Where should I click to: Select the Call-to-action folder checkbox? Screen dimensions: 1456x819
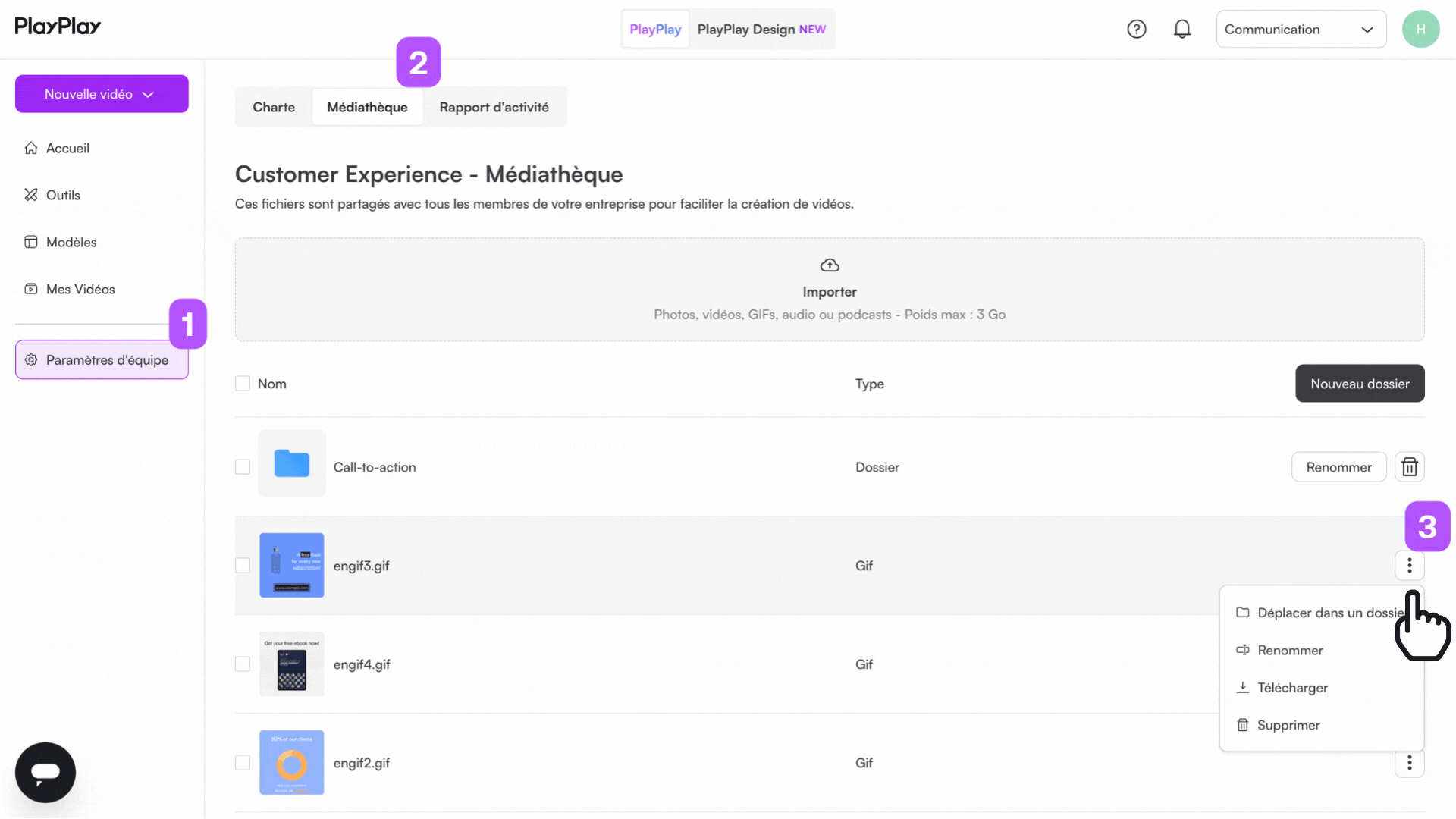[x=243, y=467]
